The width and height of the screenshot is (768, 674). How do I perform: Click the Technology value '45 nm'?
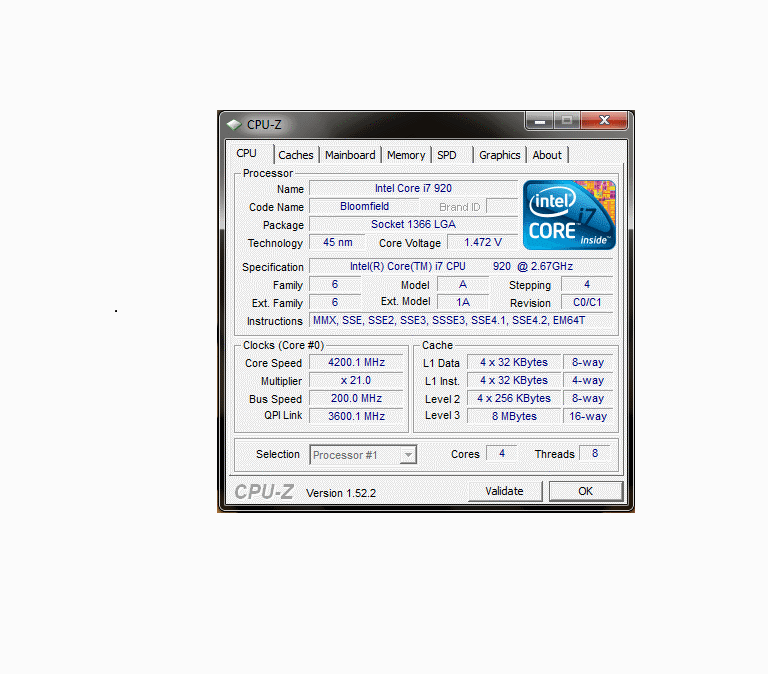pos(337,242)
